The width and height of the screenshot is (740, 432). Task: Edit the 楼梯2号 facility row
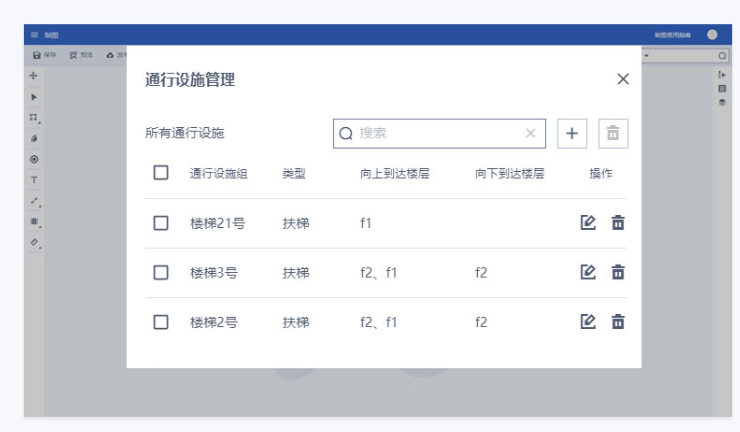tap(589, 322)
